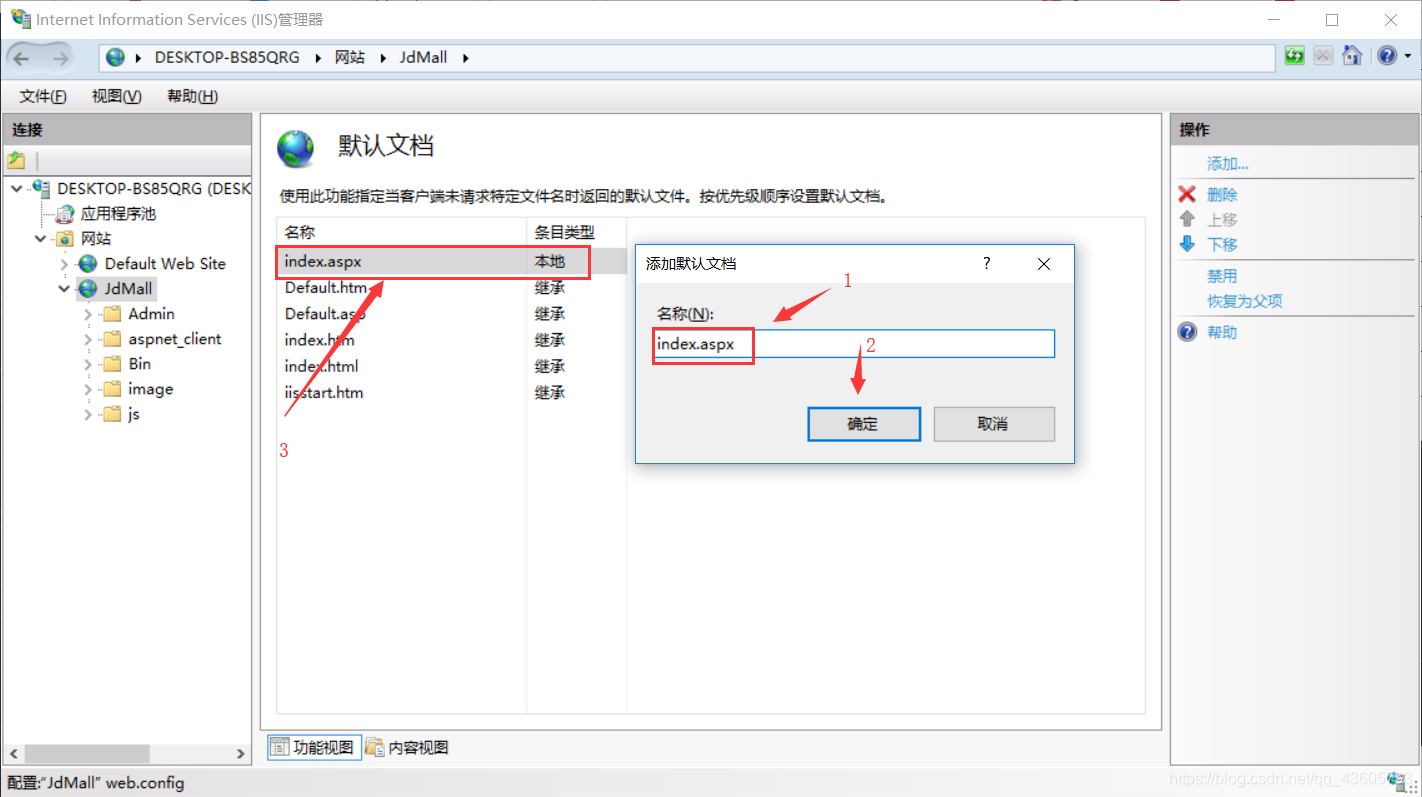Click the 添加... action link

[1227, 164]
